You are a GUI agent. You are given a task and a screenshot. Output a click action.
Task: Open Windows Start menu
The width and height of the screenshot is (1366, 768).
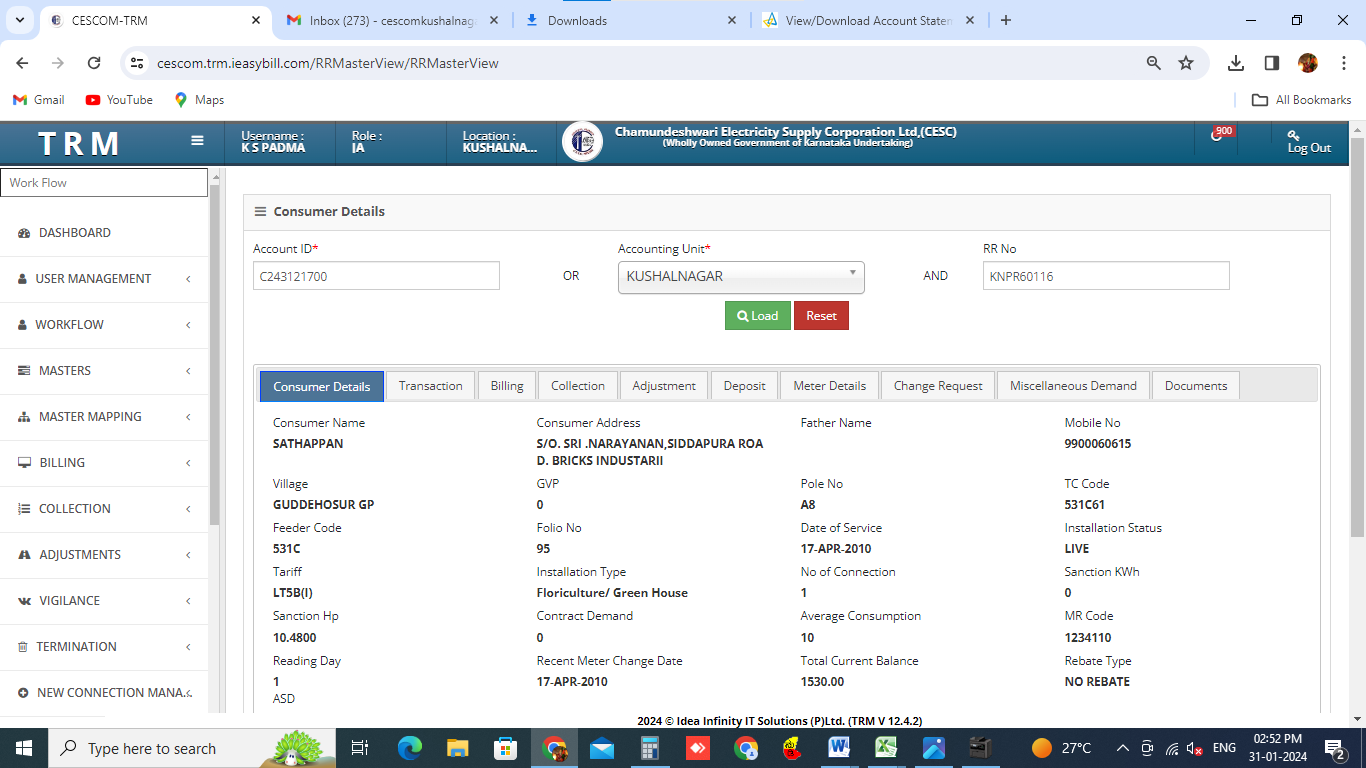tap(23, 748)
